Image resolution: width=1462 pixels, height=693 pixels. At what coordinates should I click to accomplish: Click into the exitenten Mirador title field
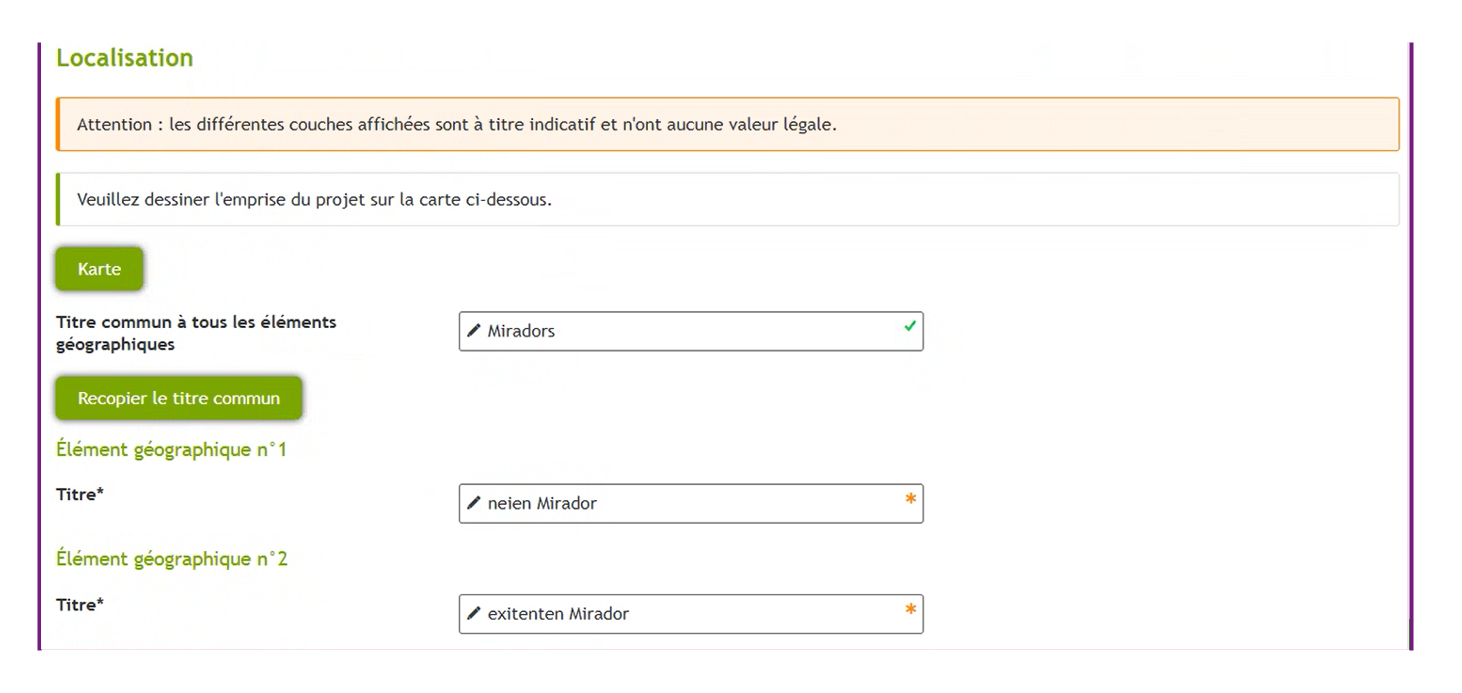690,613
